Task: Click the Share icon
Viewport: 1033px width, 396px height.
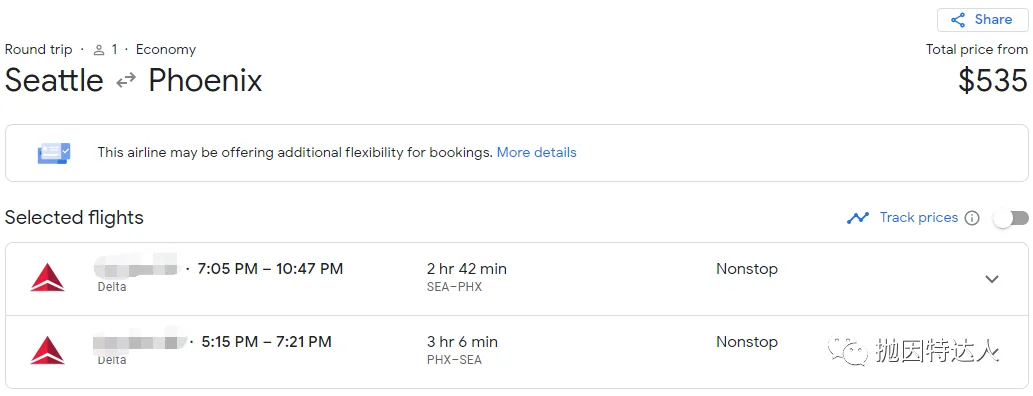Action: (x=958, y=20)
